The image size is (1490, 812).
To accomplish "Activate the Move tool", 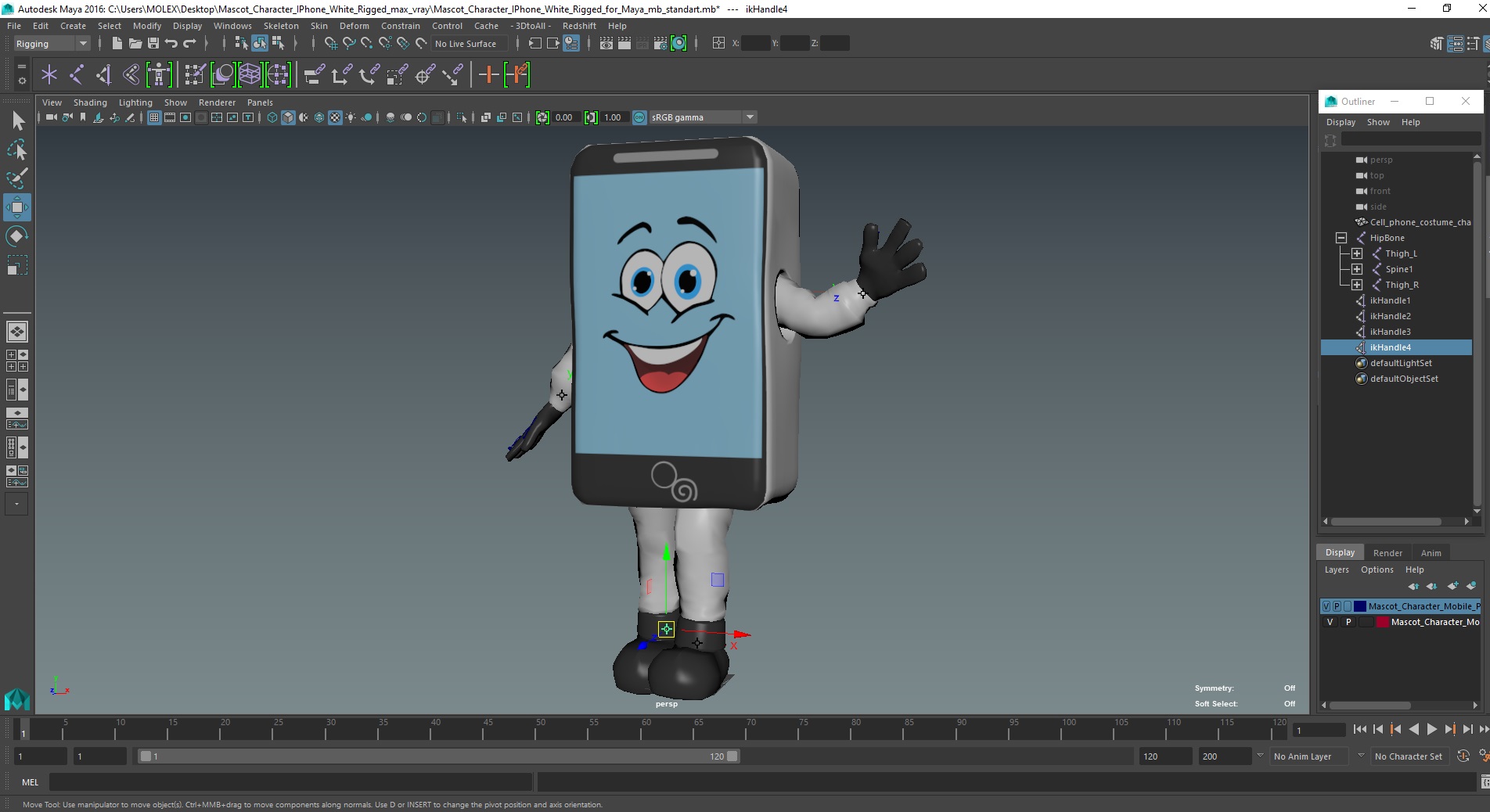I will click(17, 207).
